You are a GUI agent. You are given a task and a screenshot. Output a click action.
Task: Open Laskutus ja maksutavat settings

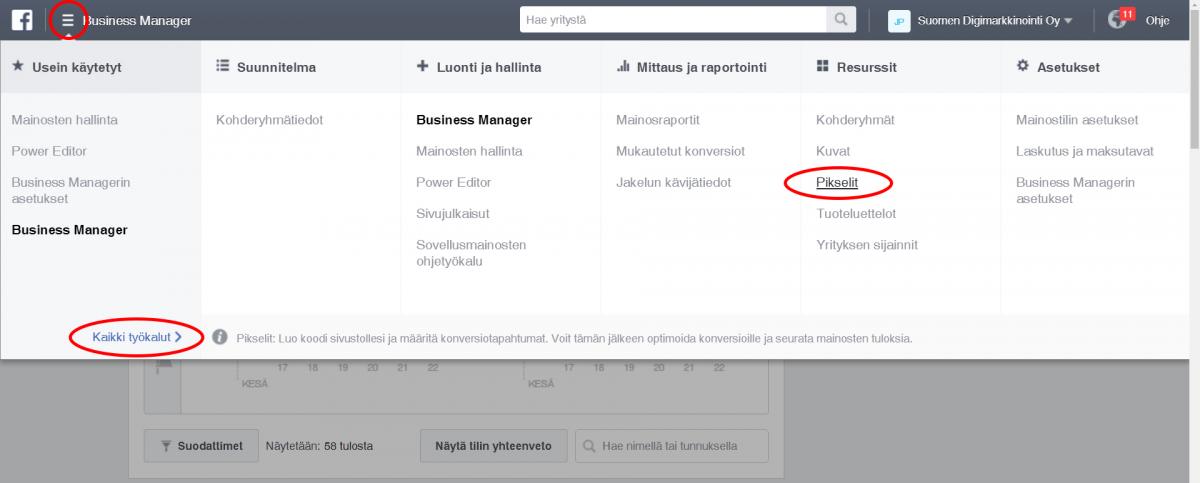tap(1085, 151)
